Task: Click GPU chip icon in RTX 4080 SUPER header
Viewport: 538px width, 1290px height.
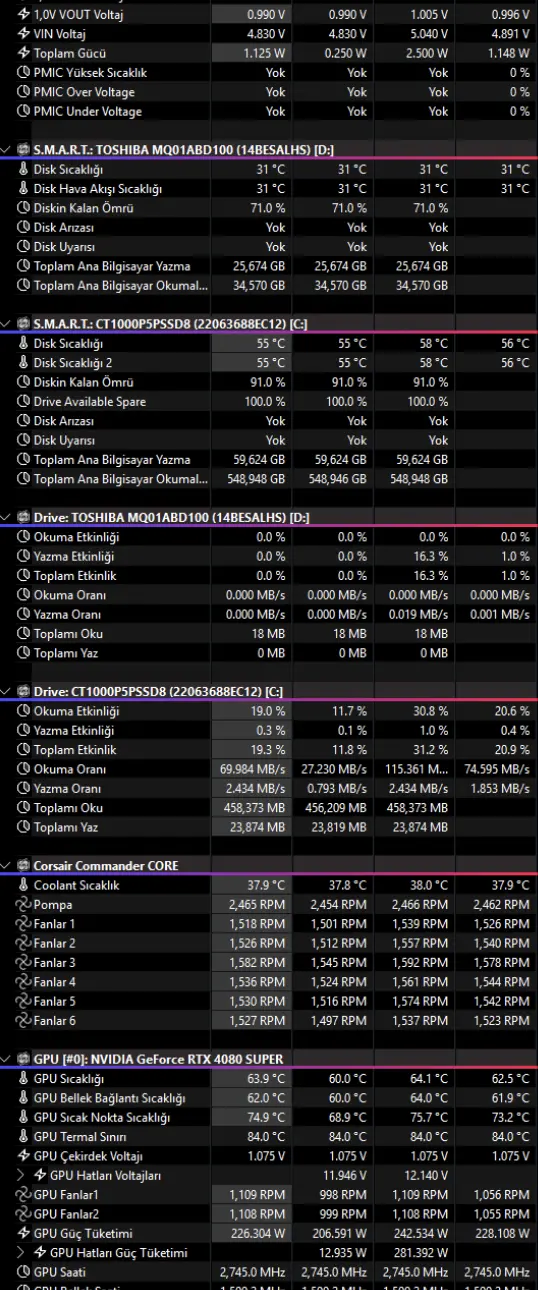Action: (23, 1059)
